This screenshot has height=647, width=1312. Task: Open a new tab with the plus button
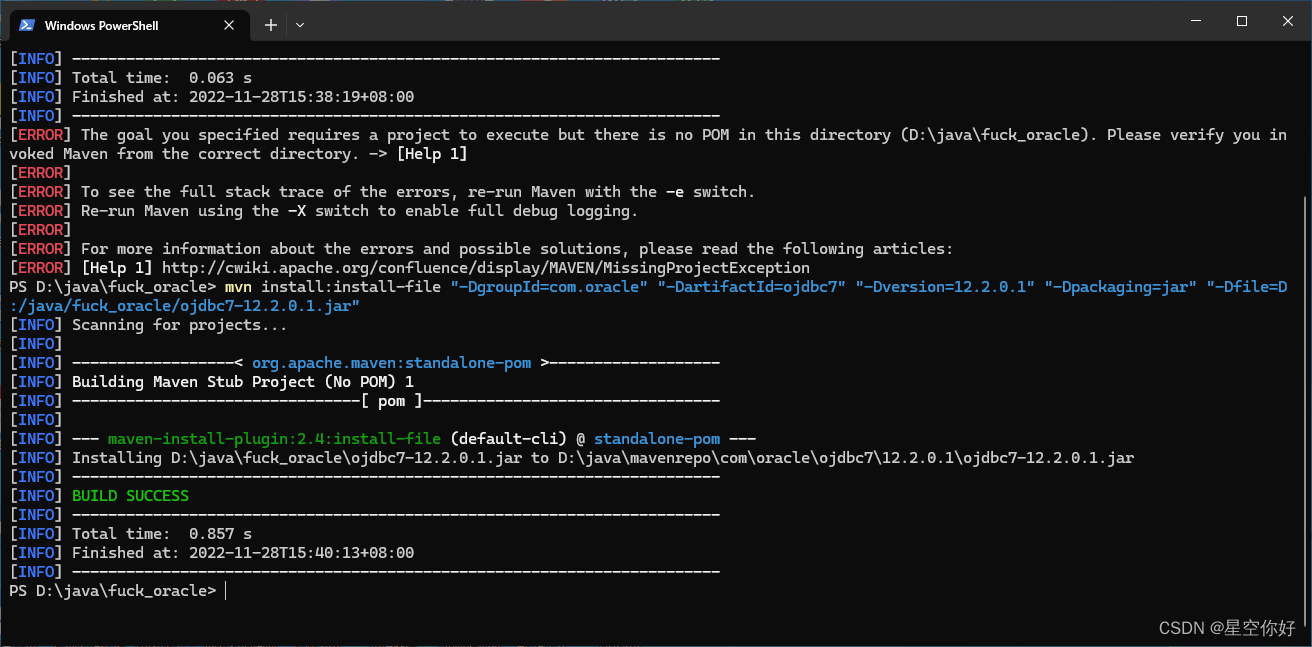(271, 25)
